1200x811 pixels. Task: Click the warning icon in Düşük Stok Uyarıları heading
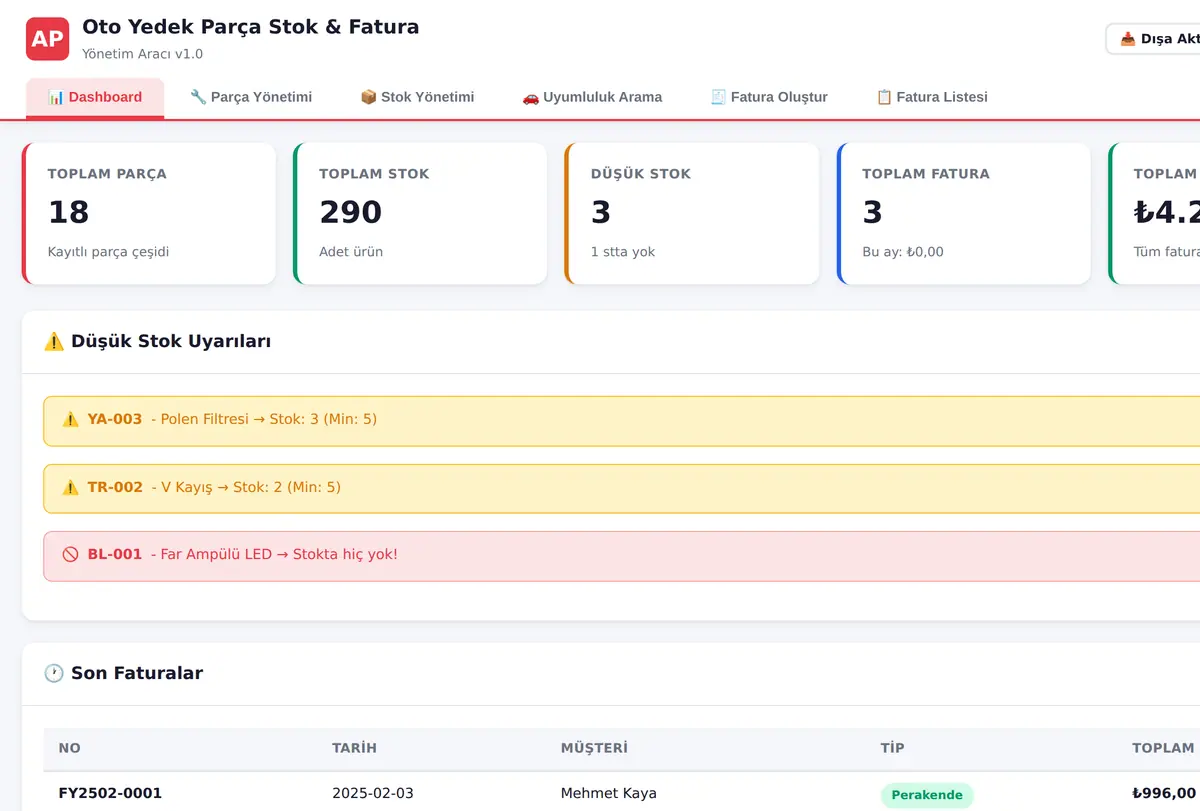pyautogui.click(x=54, y=342)
